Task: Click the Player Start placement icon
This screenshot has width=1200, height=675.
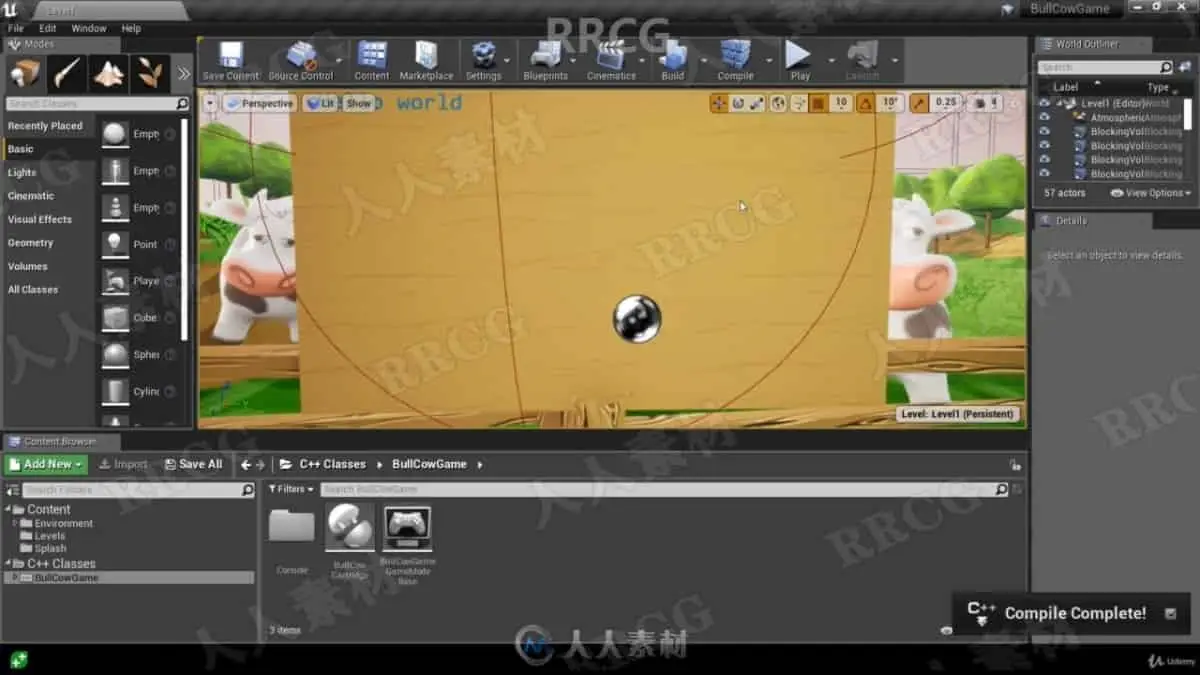Action: (116, 281)
